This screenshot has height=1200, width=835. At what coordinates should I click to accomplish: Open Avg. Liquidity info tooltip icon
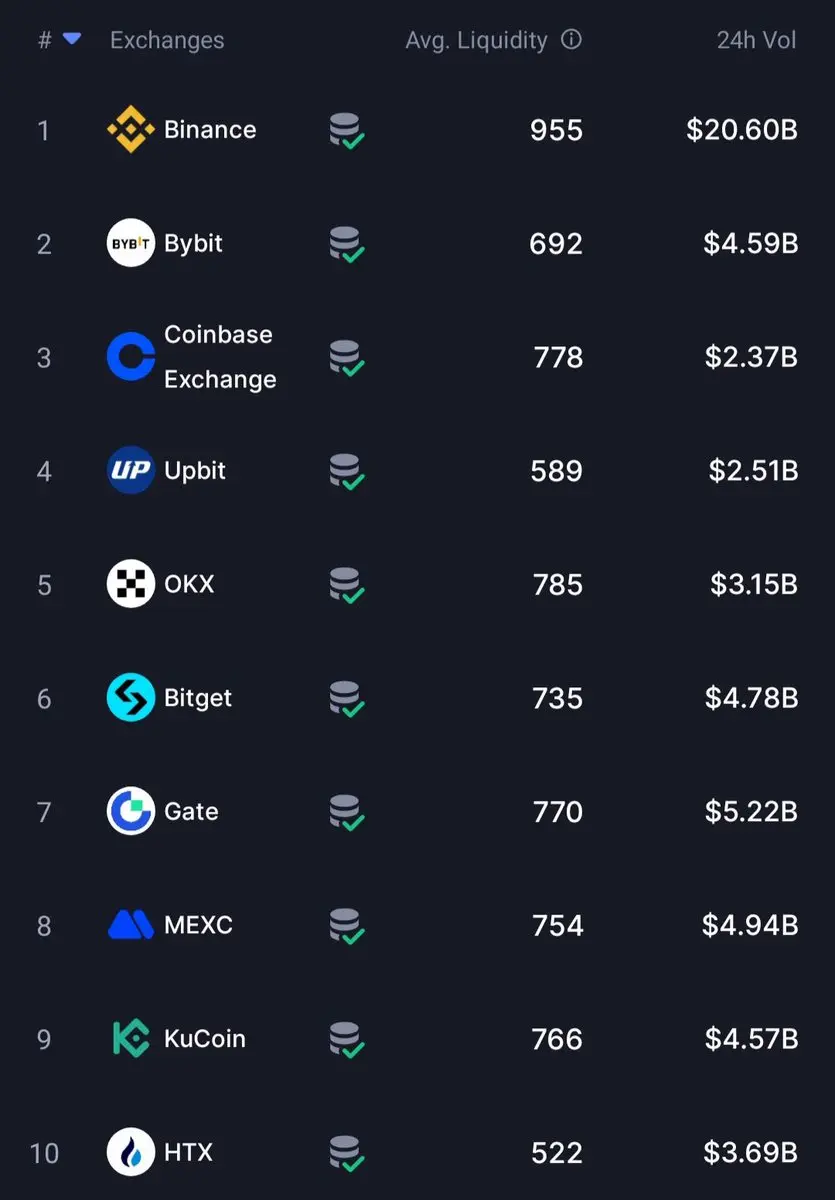coord(571,40)
